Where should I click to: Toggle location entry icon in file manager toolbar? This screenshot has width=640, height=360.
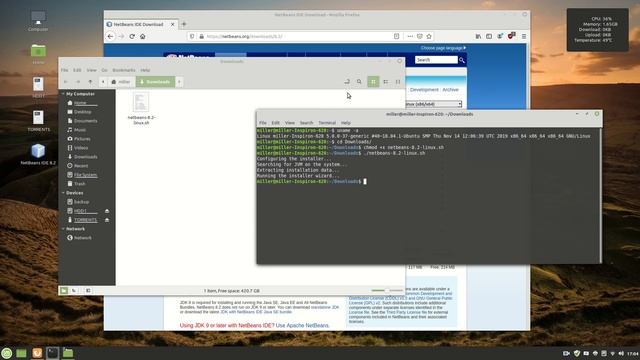[347, 82]
